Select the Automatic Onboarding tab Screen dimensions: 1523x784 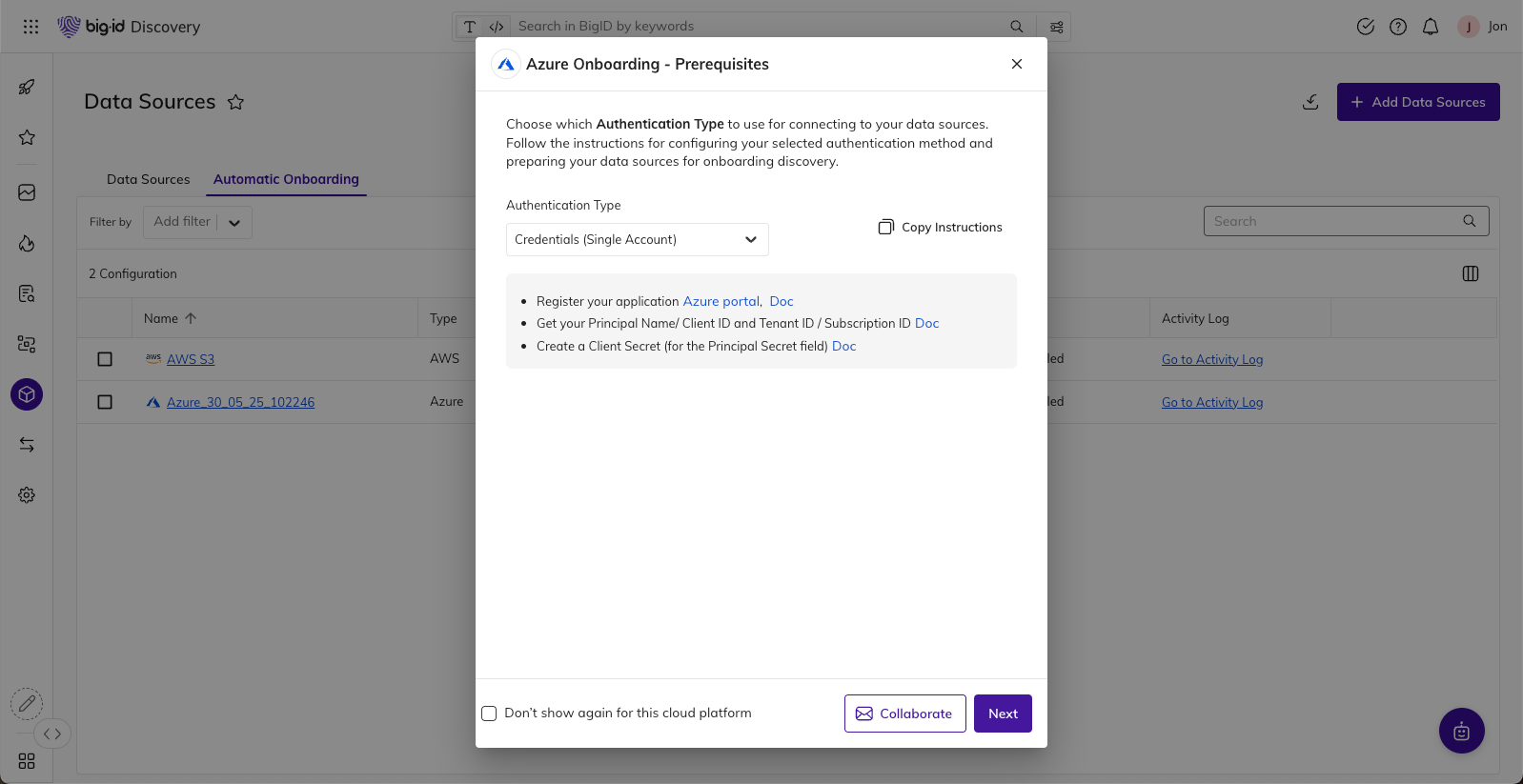coord(286,179)
